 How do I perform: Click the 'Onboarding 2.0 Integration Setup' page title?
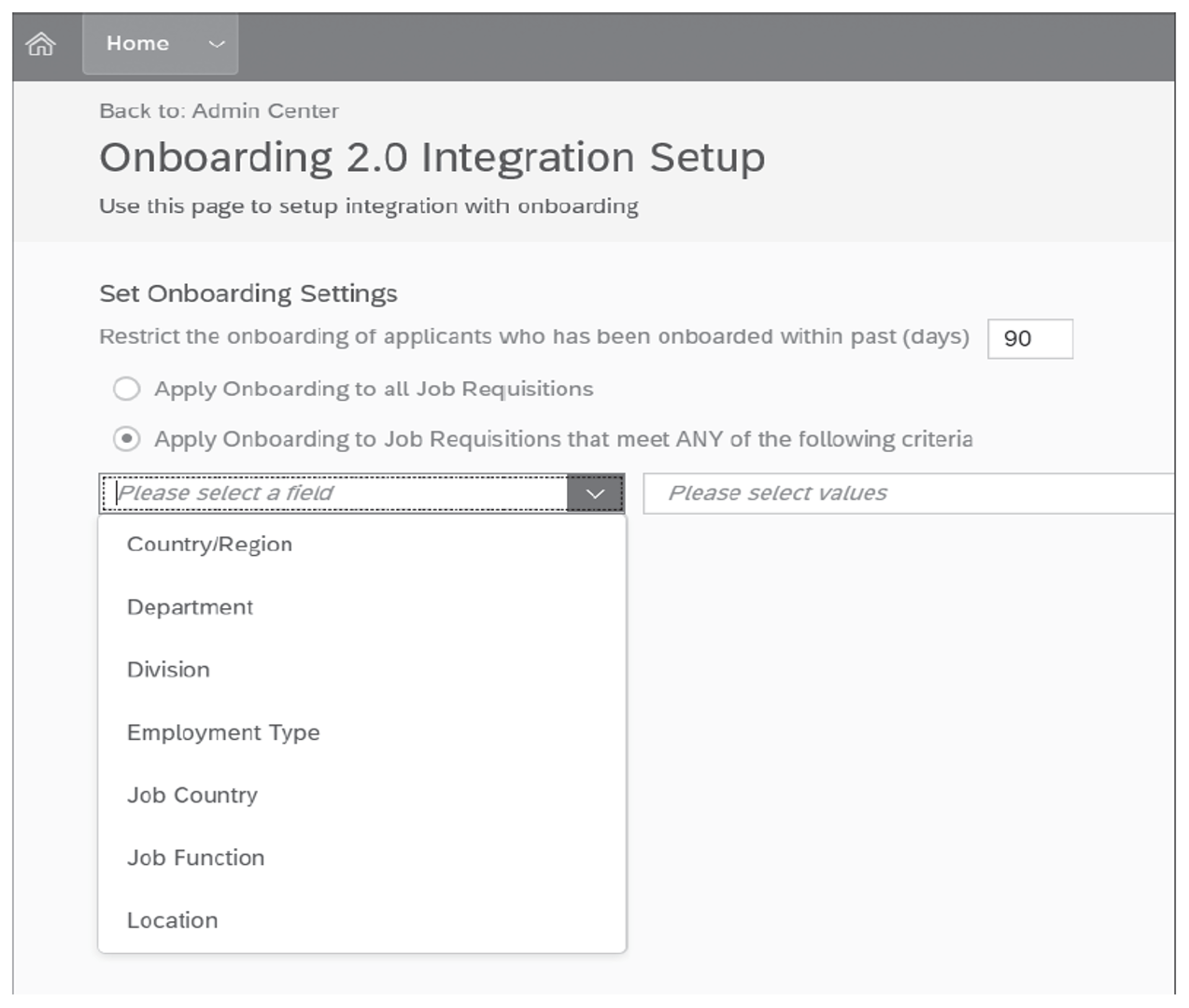coord(431,156)
